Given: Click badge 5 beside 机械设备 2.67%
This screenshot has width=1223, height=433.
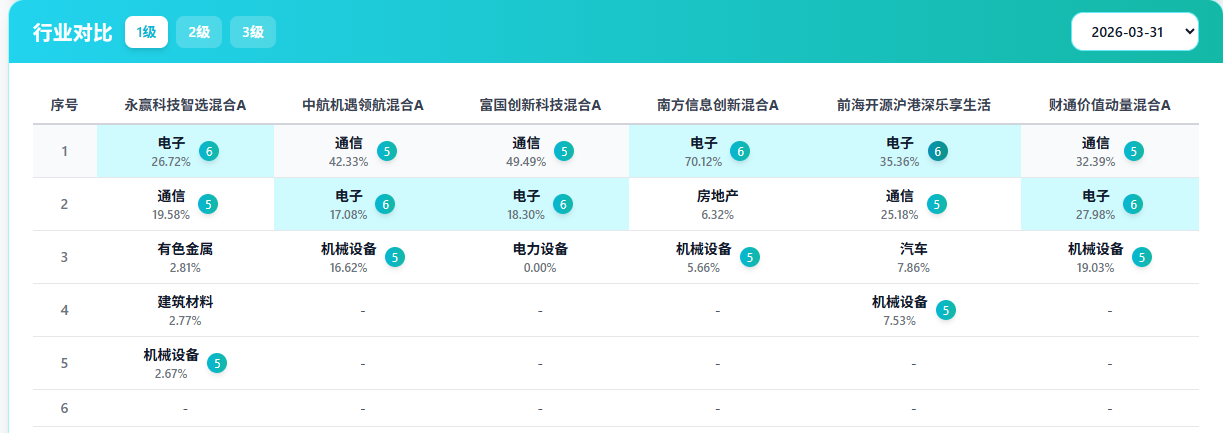Looking at the screenshot, I should pos(217,363).
